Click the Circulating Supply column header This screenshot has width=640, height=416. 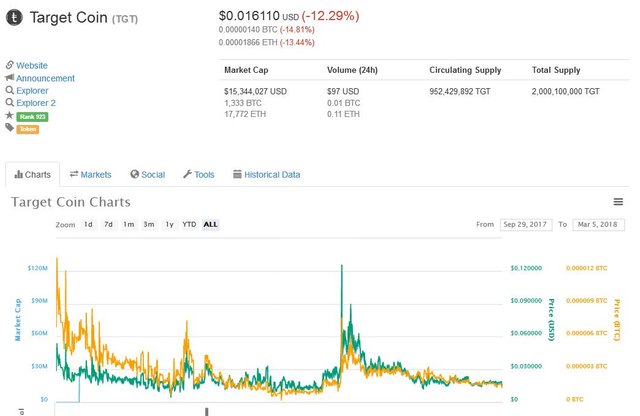point(465,70)
